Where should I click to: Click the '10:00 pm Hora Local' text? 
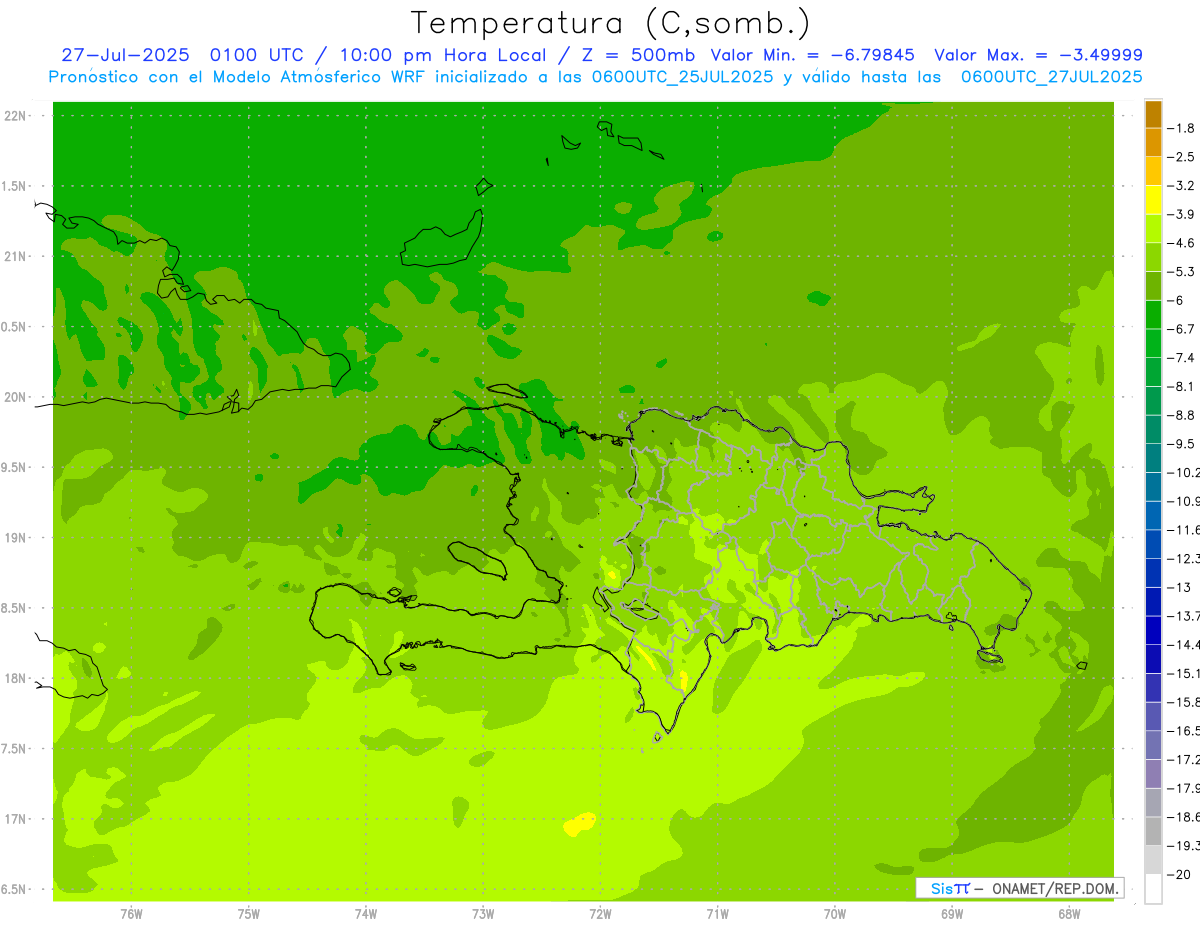(x=441, y=56)
